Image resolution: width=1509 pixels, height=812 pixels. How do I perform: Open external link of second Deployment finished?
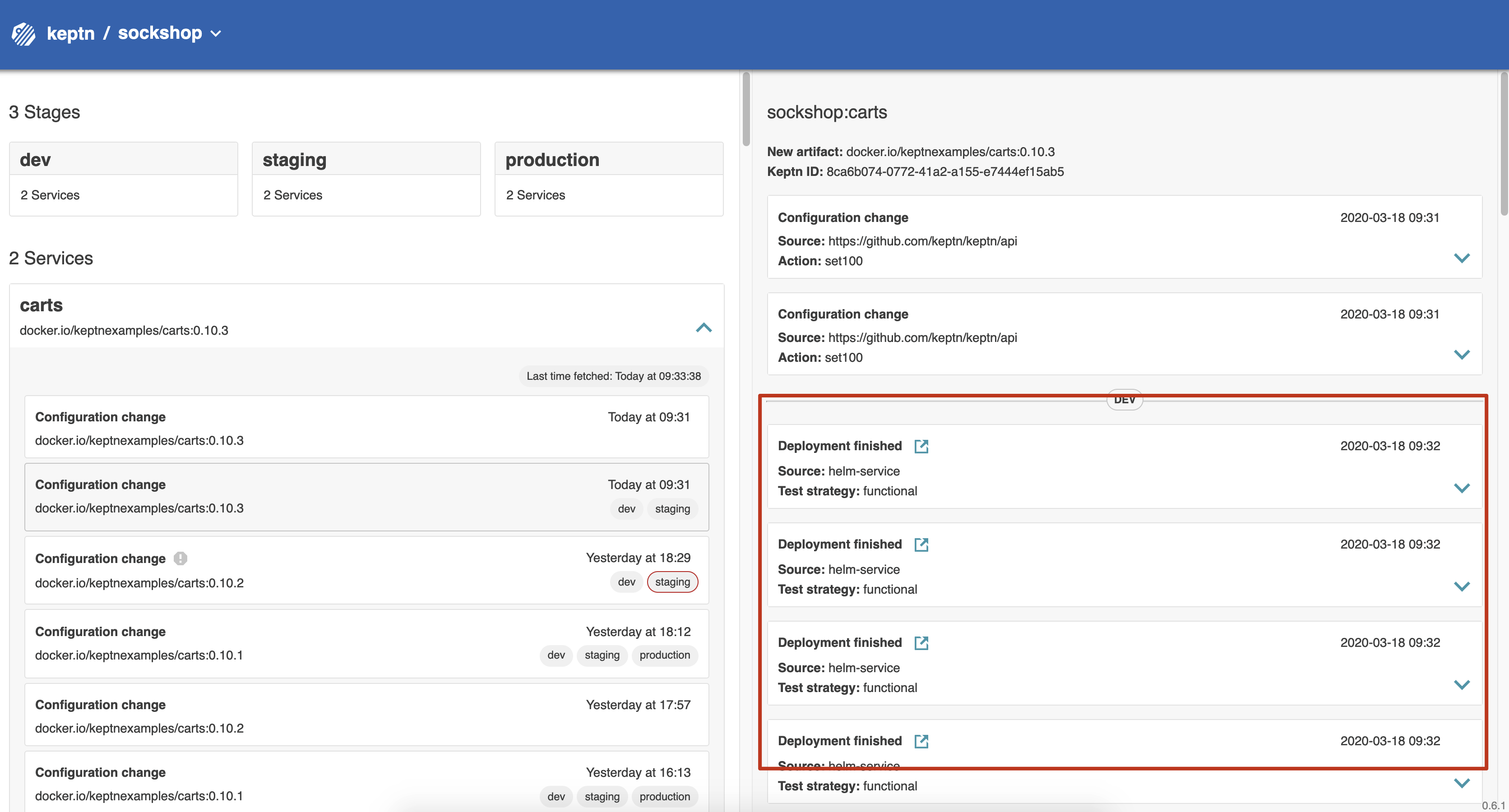(x=921, y=544)
